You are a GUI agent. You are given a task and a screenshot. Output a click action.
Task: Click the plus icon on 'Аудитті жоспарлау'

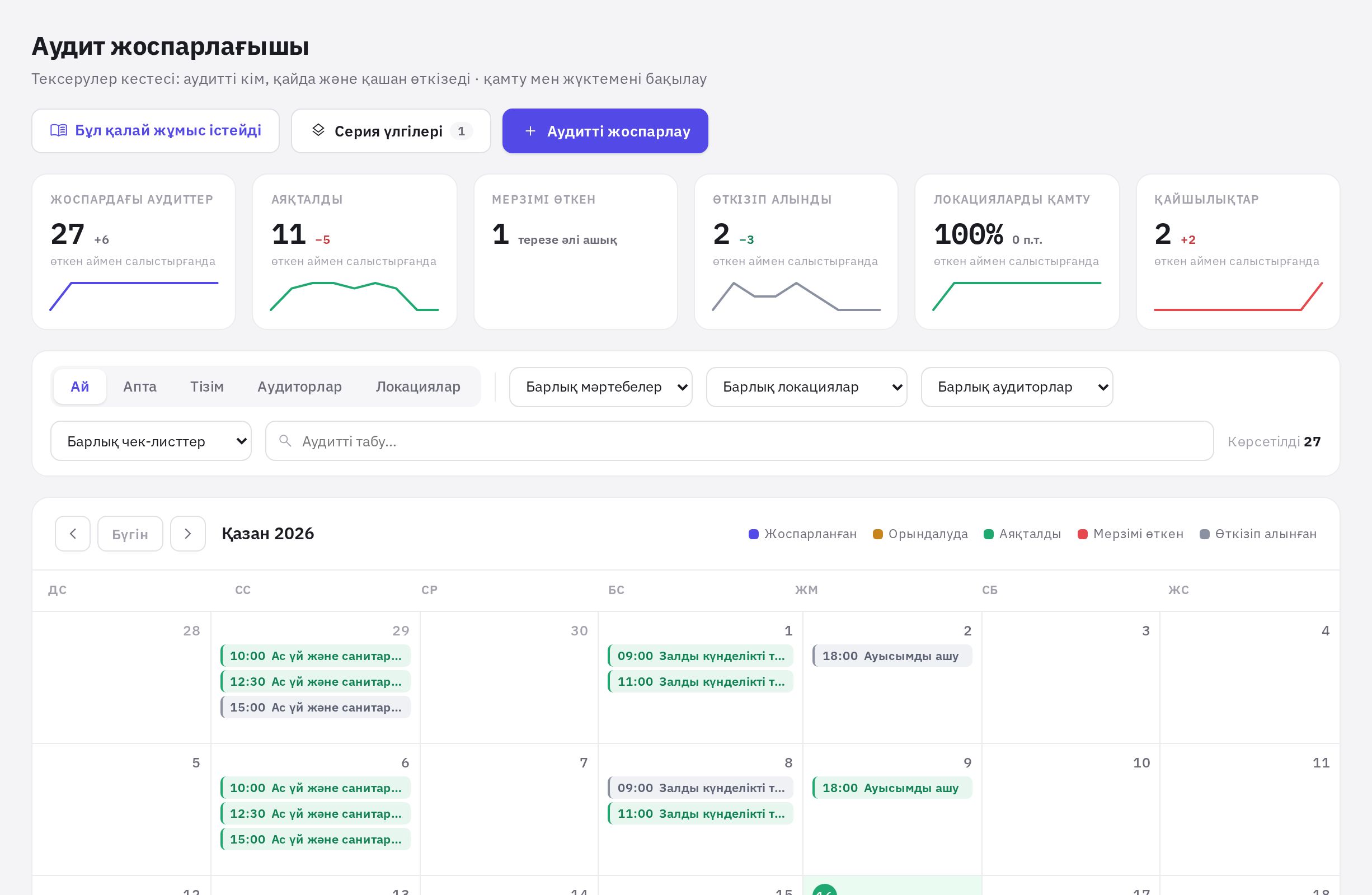point(530,131)
